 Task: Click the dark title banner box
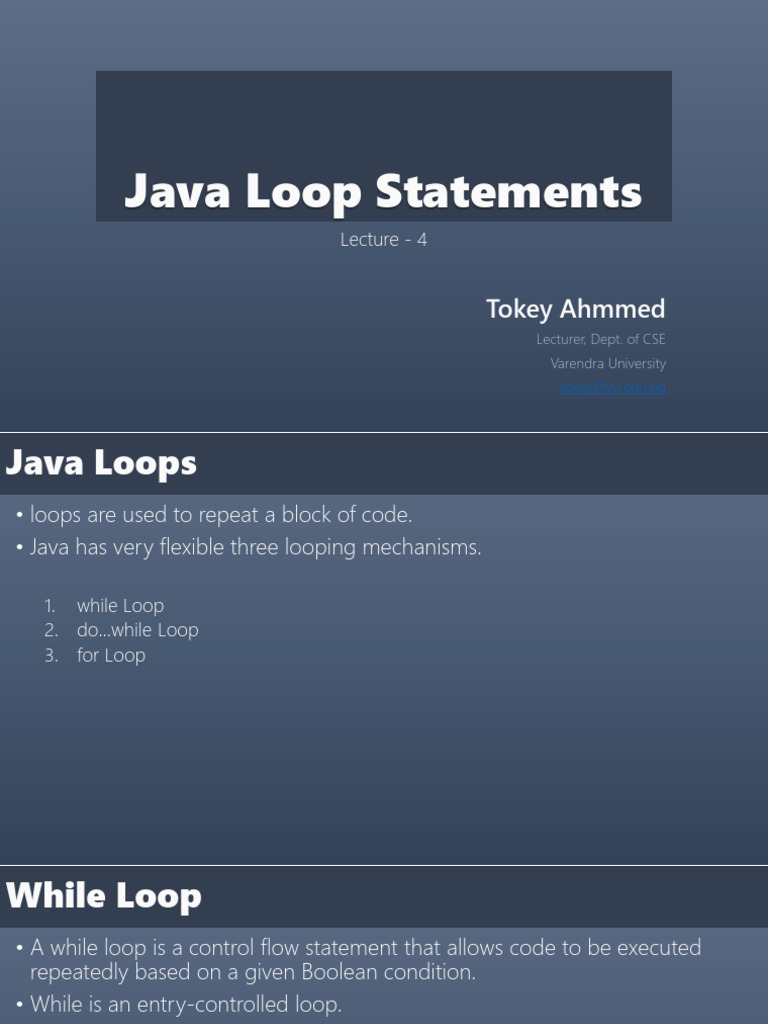coord(383,110)
